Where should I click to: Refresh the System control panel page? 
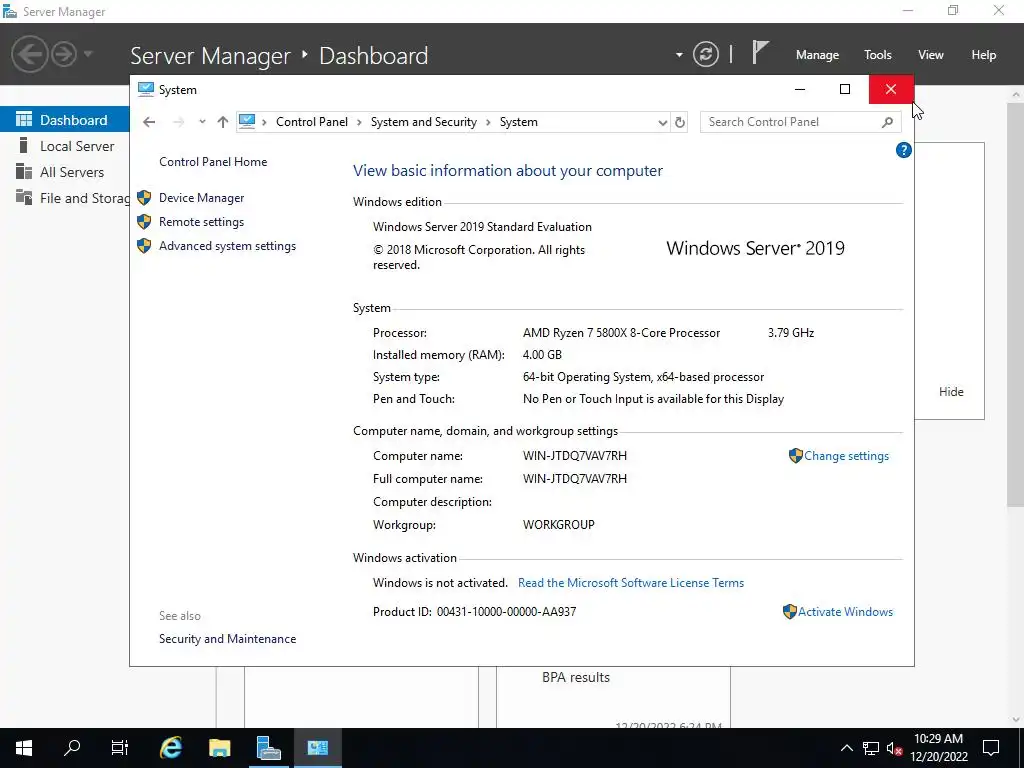click(x=680, y=122)
